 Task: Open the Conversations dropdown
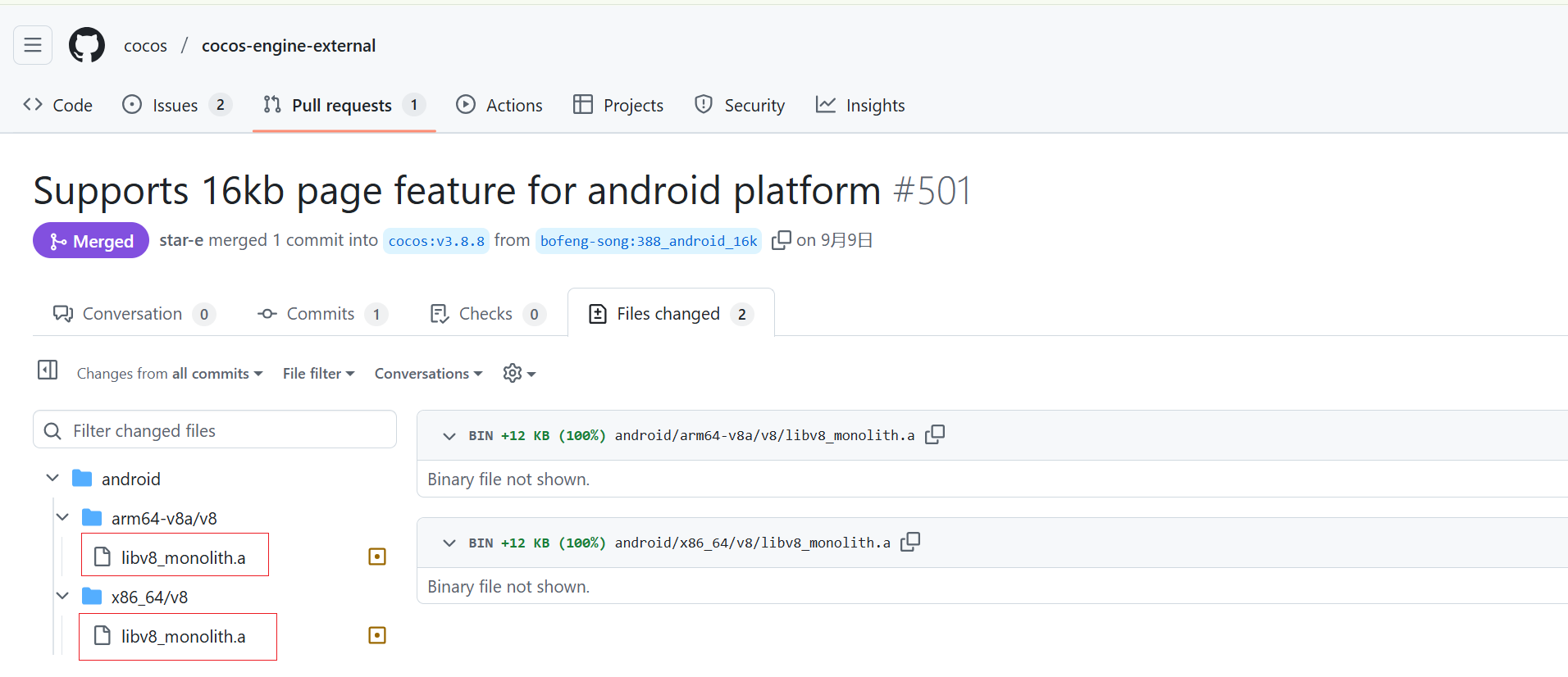click(428, 374)
